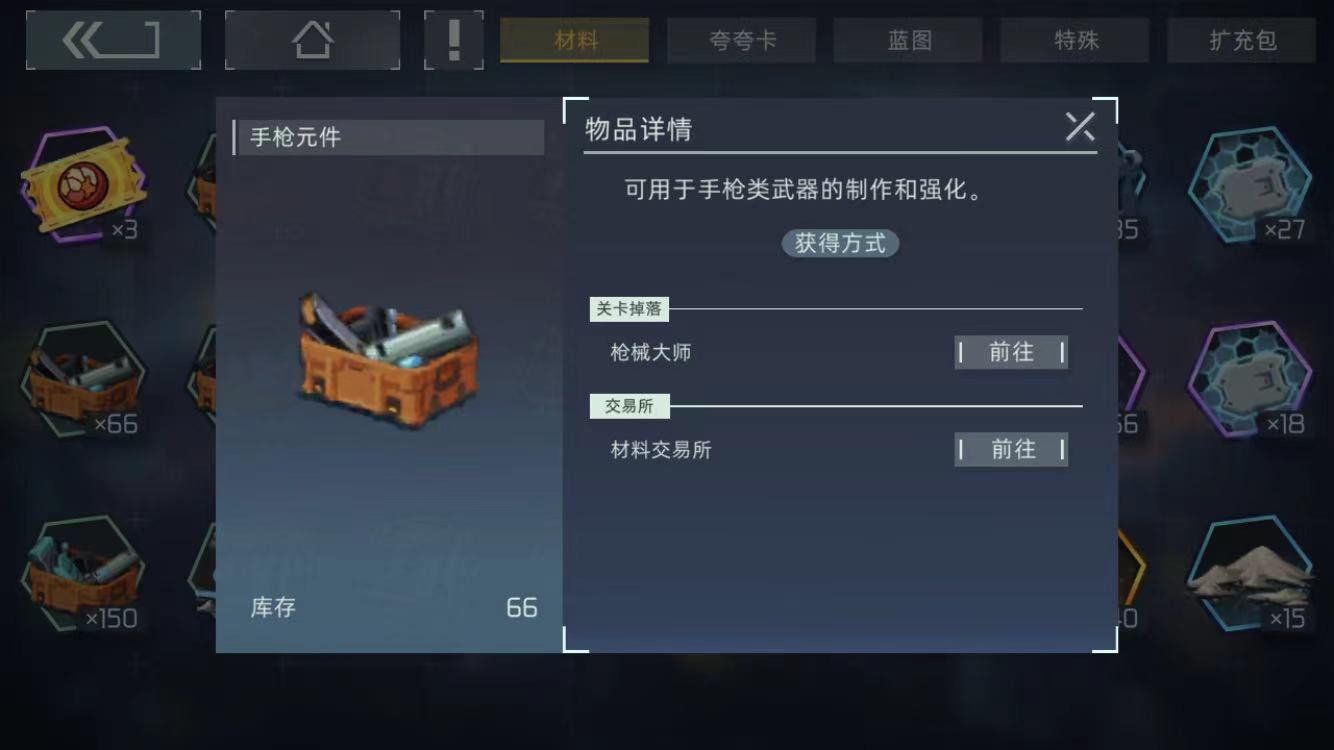
Task: Click 前往 next to 材料交易所
Action: click(1011, 449)
